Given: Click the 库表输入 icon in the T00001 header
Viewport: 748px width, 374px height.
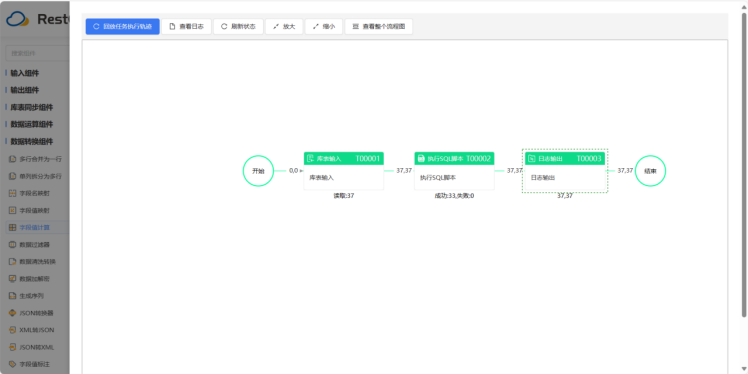Looking at the screenshot, I should [x=310, y=158].
